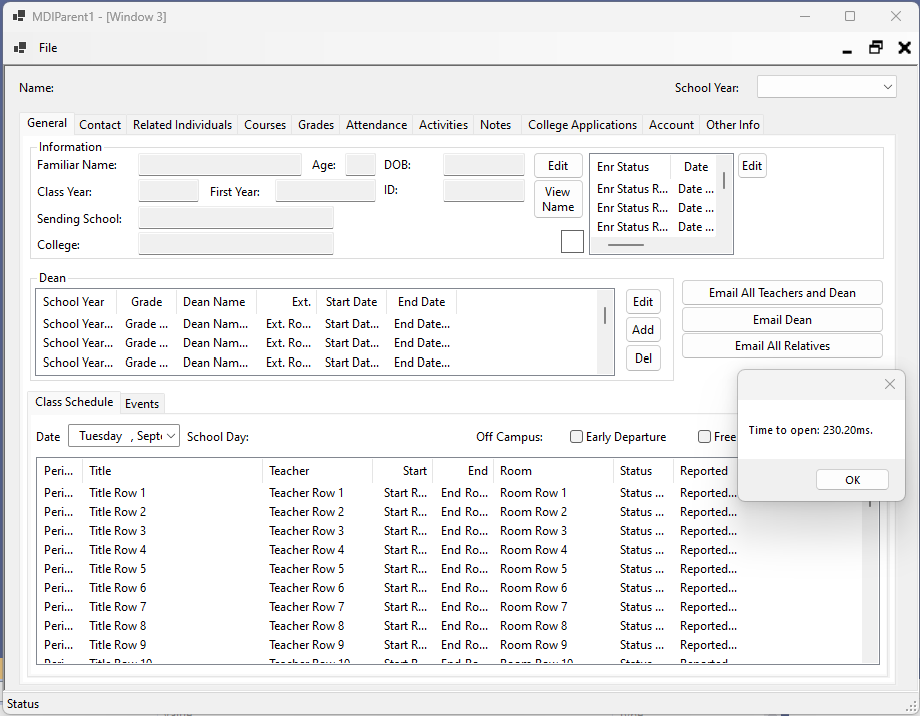
Task: Click the Reported column header
Action: [x=704, y=471]
